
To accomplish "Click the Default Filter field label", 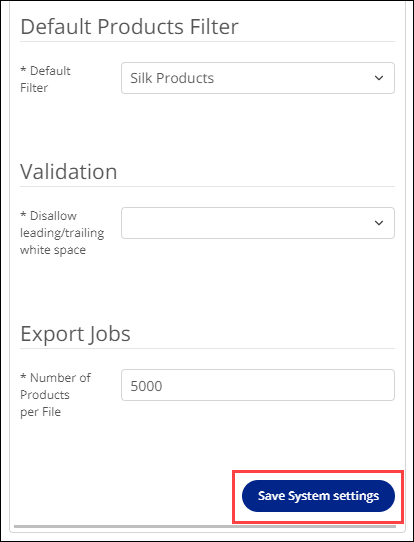I will 45,79.
